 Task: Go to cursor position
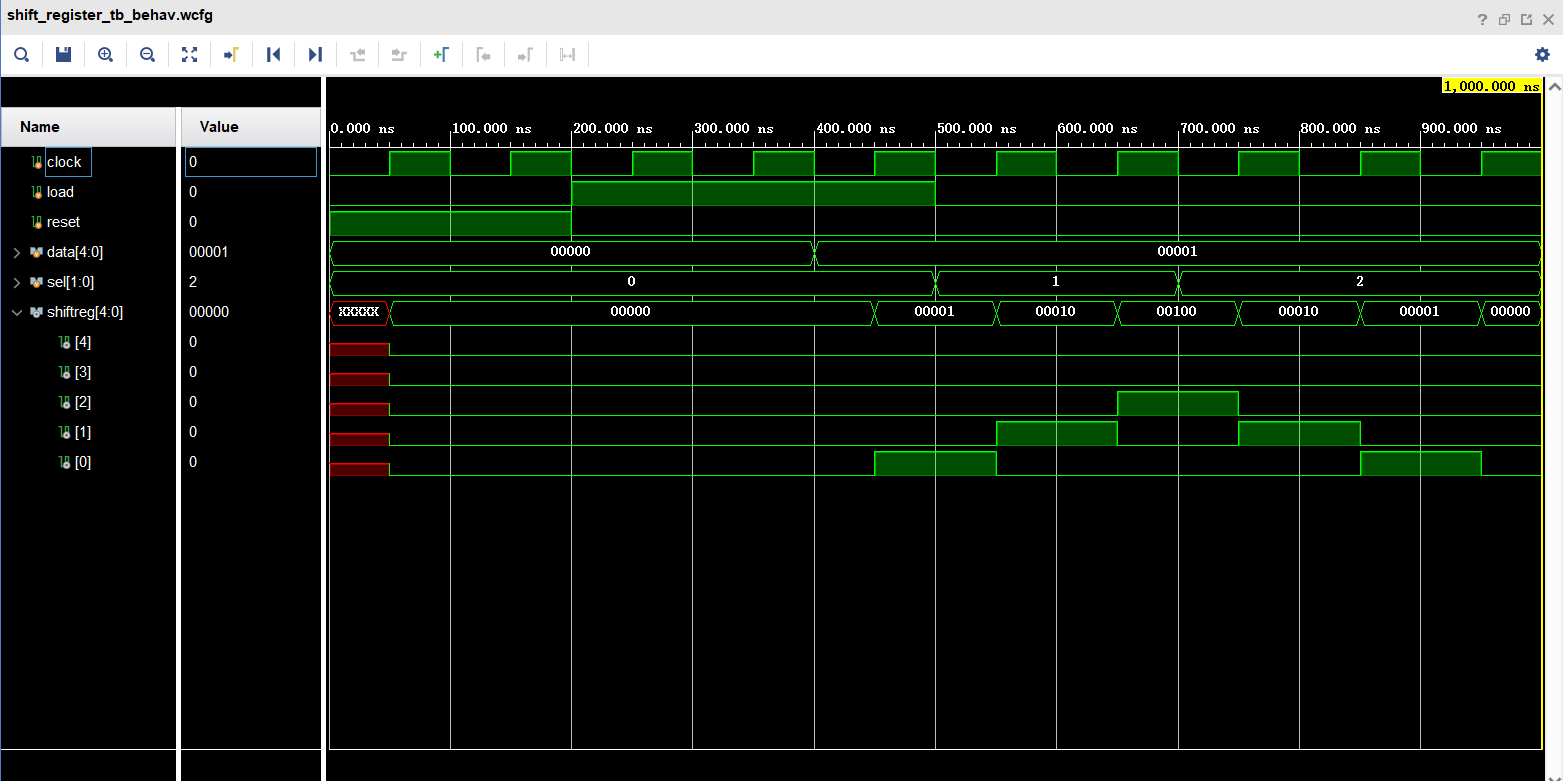231,55
